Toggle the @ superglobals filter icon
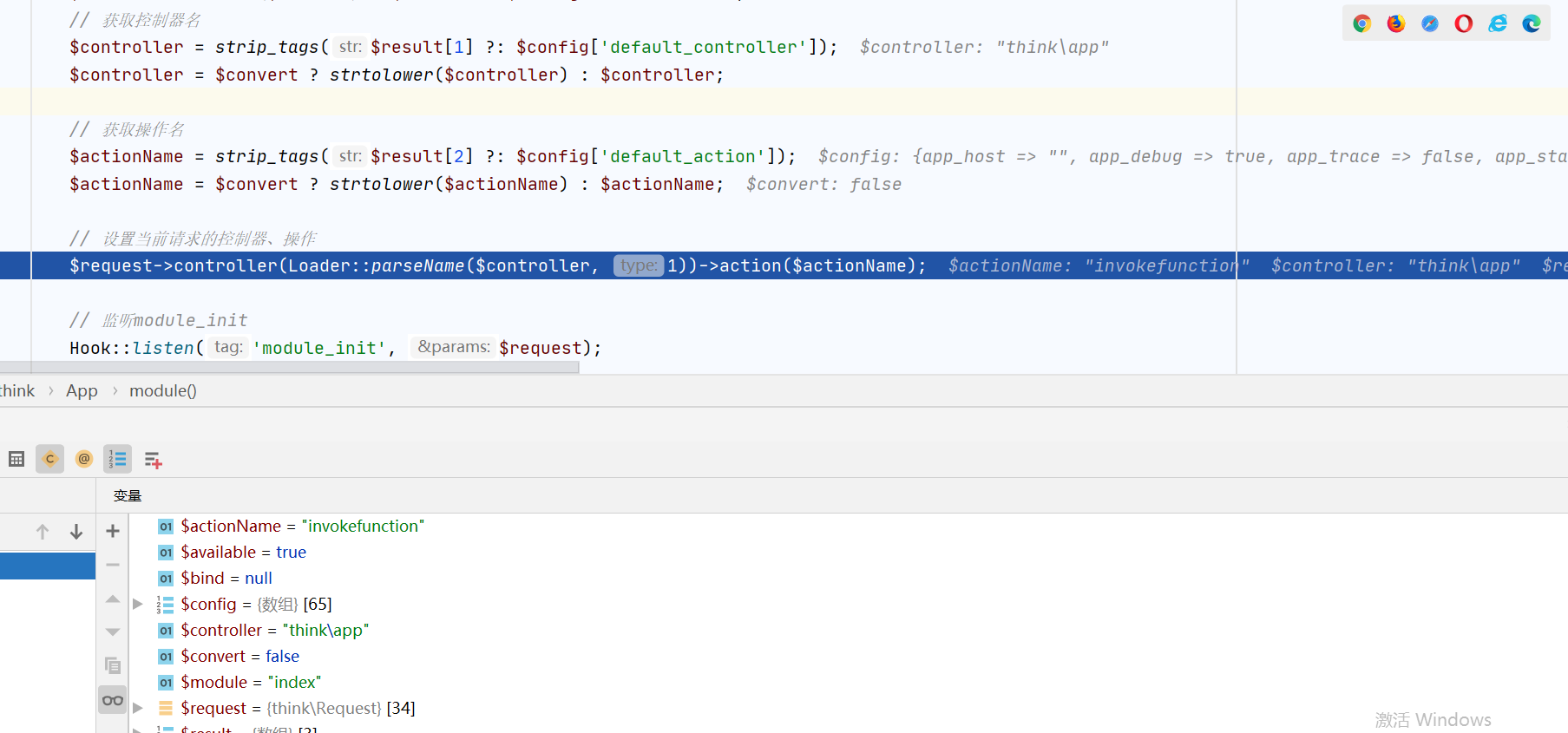 tap(83, 459)
